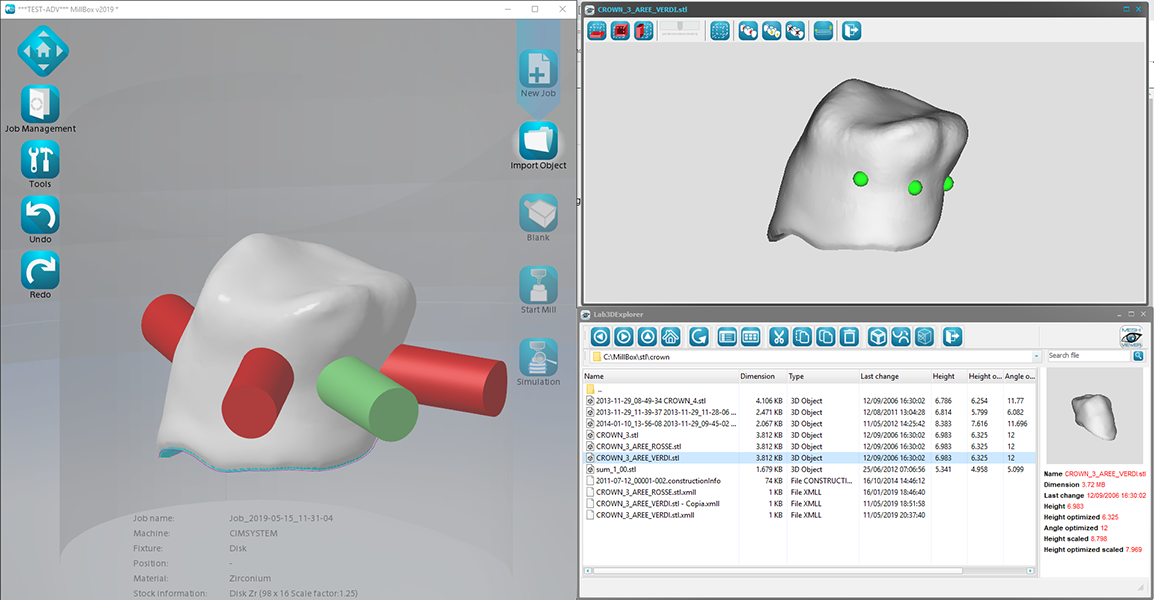Open Job Management
Viewport: 1154px width, 600px height.
(40, 104)
